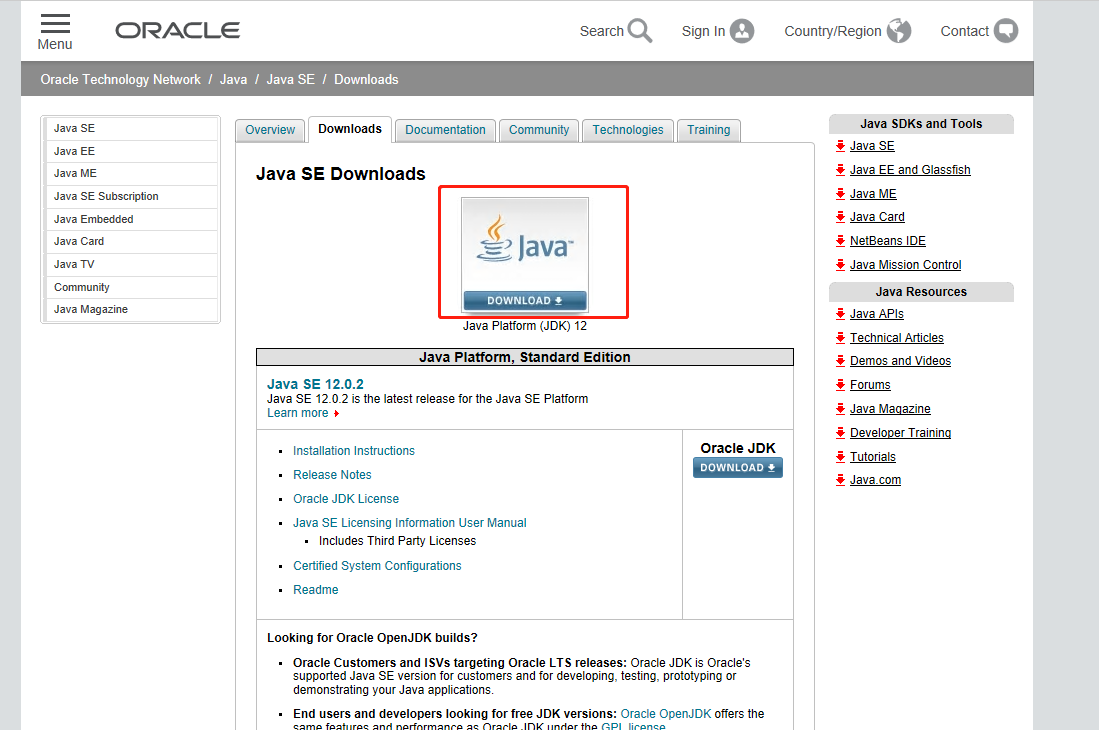Open the hamburger Menu icon
Image resolution: width=1099 pixels, height=730 pixels.
click(x=55, y=24)
